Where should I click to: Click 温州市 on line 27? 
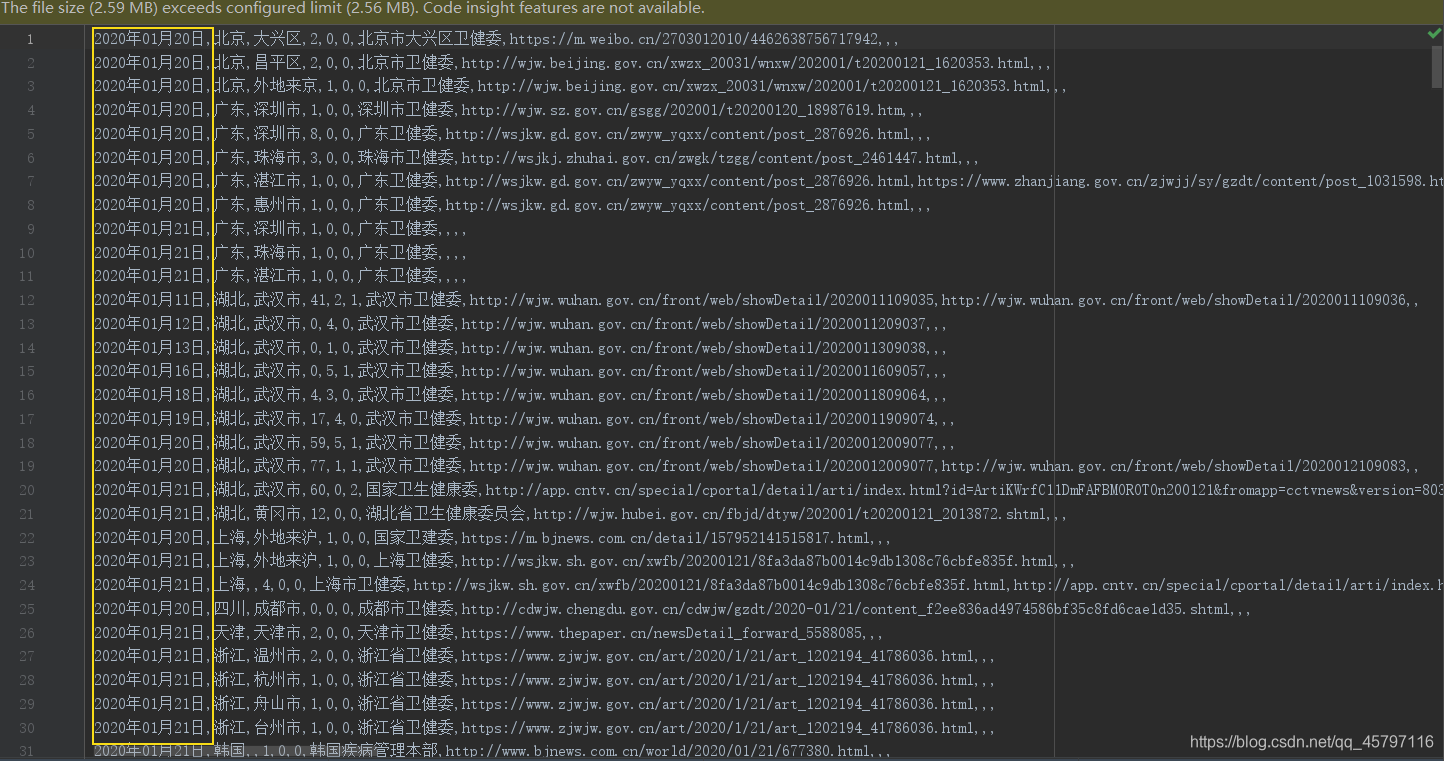(x=277, y=656)
